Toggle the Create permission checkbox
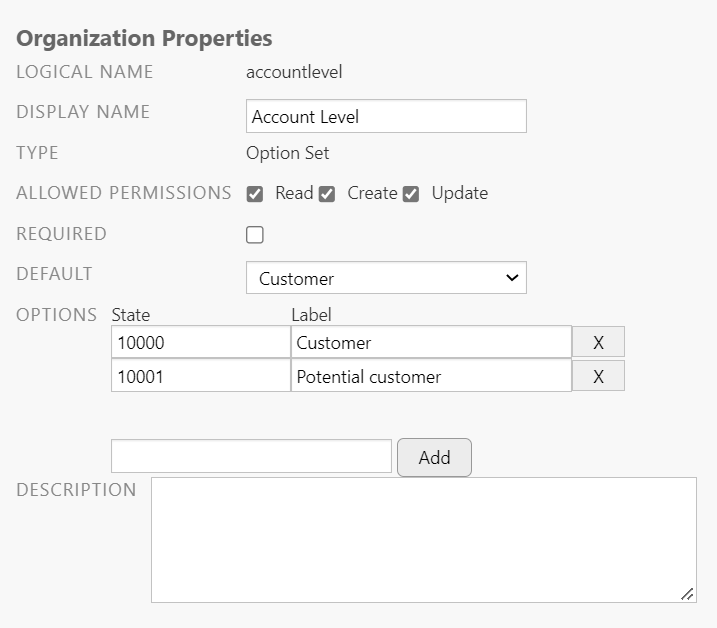Viewport: 717px width, 628px height. [327, 194]
